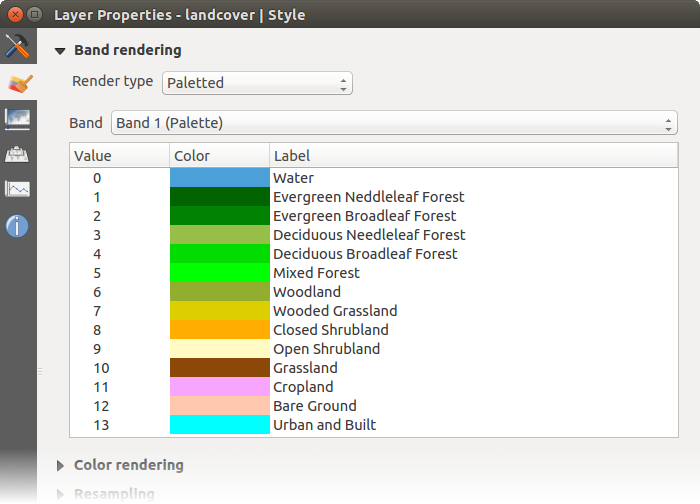This screenshot has height=504, width=700.
Task: Sort by the Value column header
Action: 118,156
